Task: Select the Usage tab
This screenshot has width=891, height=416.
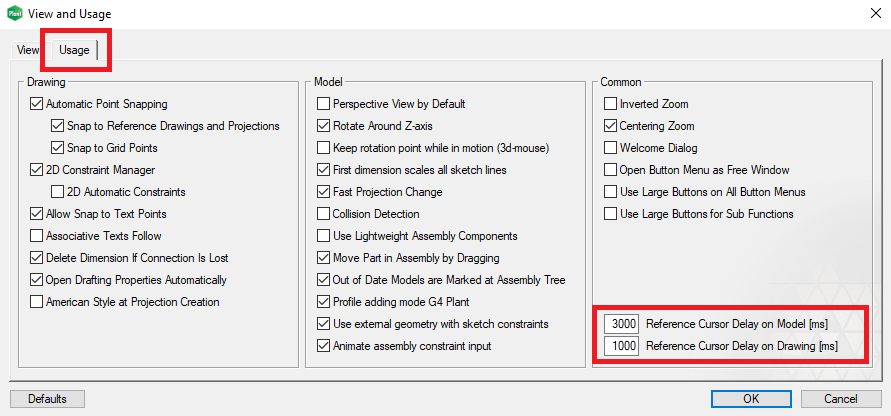Action: pyautogui.click(x=74, y=49)
